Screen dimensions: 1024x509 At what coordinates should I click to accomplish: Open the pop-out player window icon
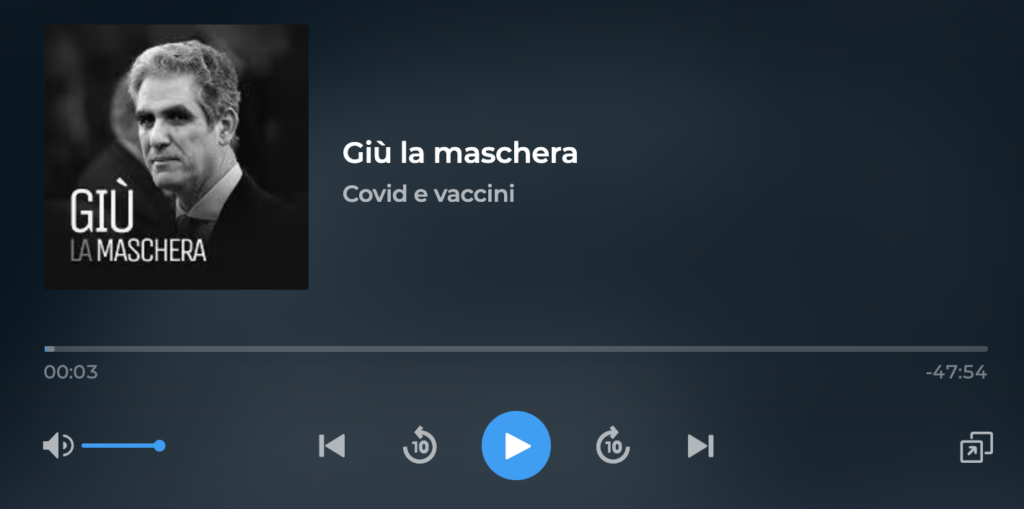coord(976,447)
